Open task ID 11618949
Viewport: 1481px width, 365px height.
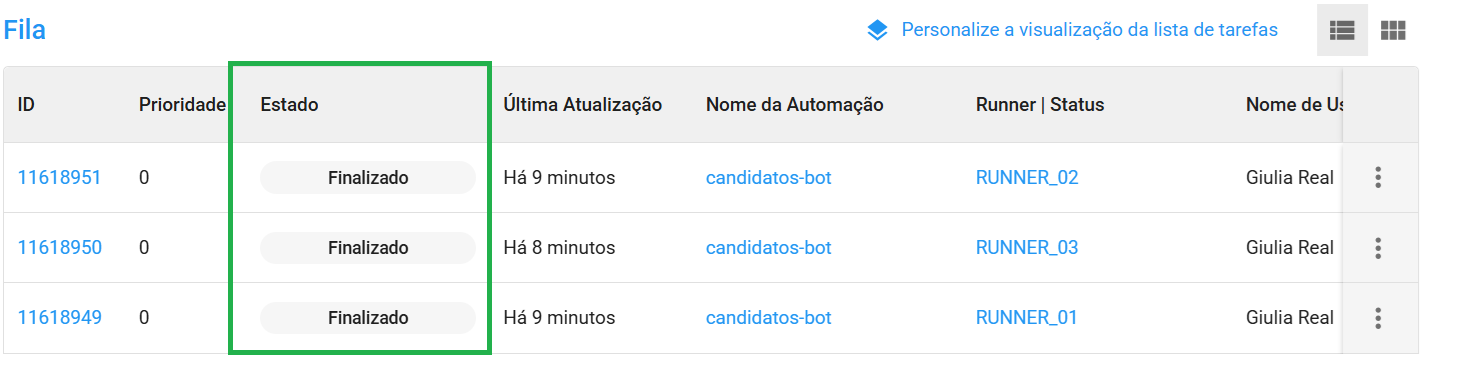(59, 318)
